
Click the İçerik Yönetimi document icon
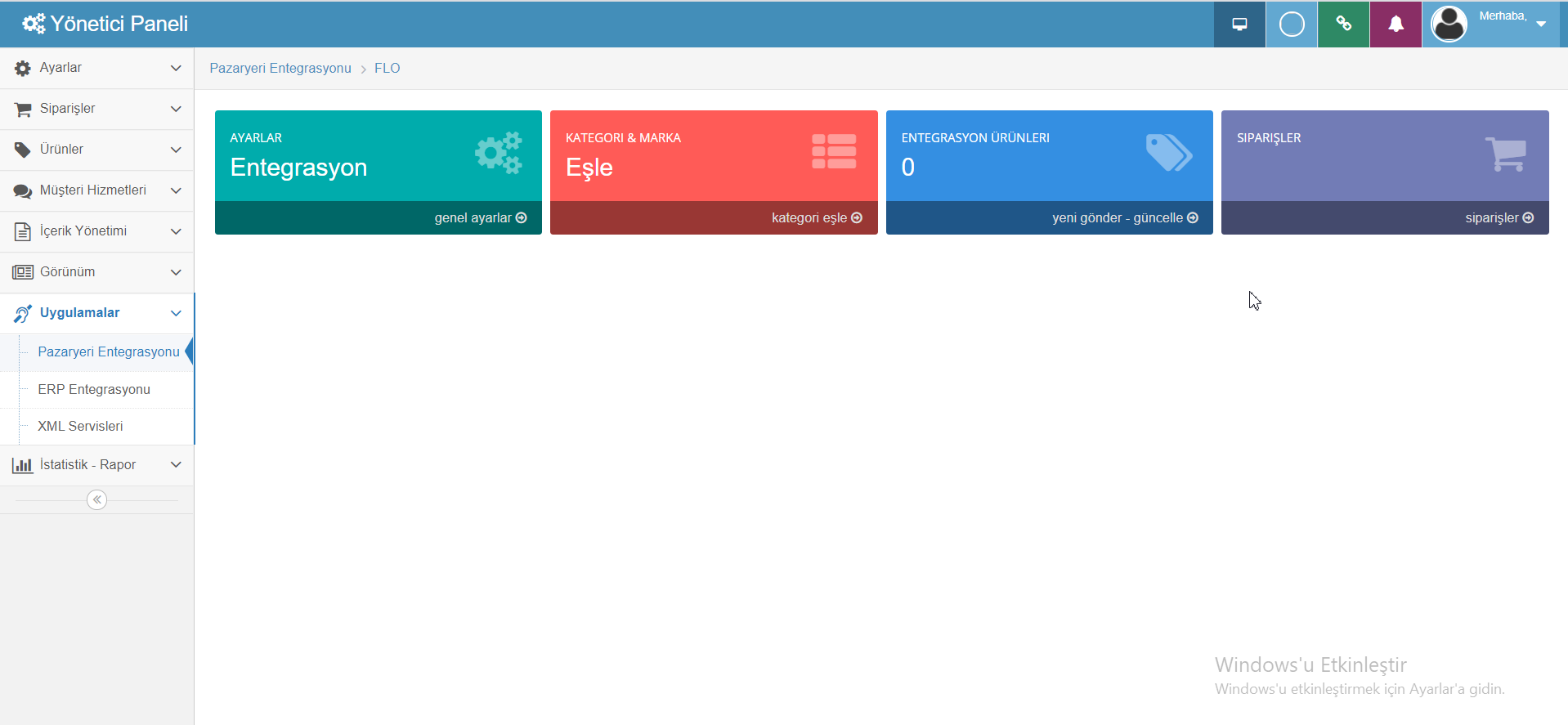coord(23,231)
